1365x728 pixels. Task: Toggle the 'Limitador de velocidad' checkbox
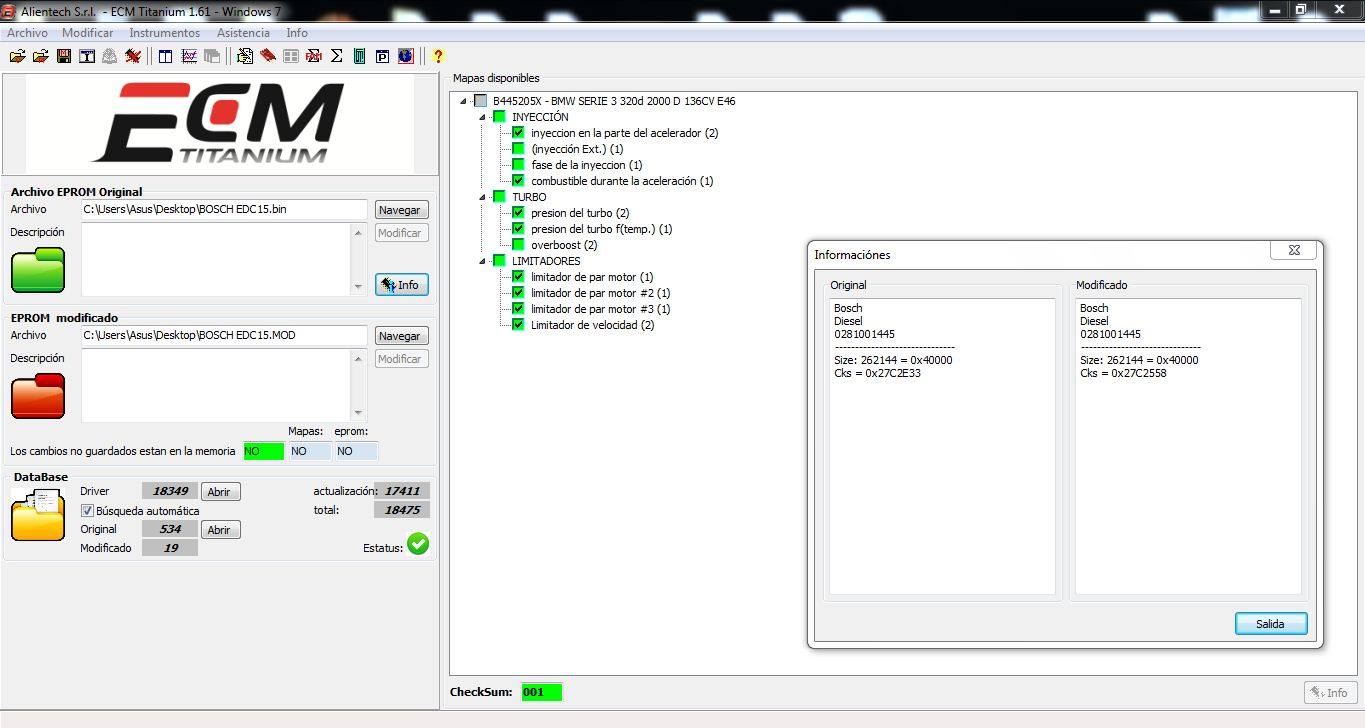518,325
